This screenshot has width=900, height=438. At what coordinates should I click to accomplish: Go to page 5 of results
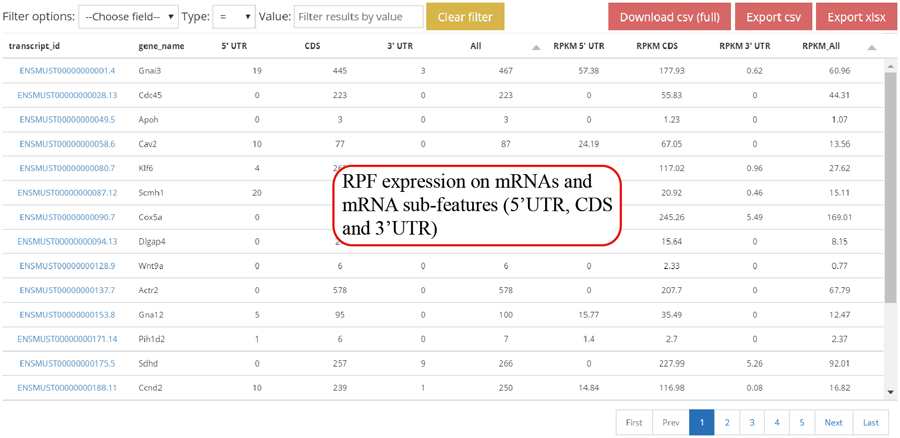click(802, 422)
